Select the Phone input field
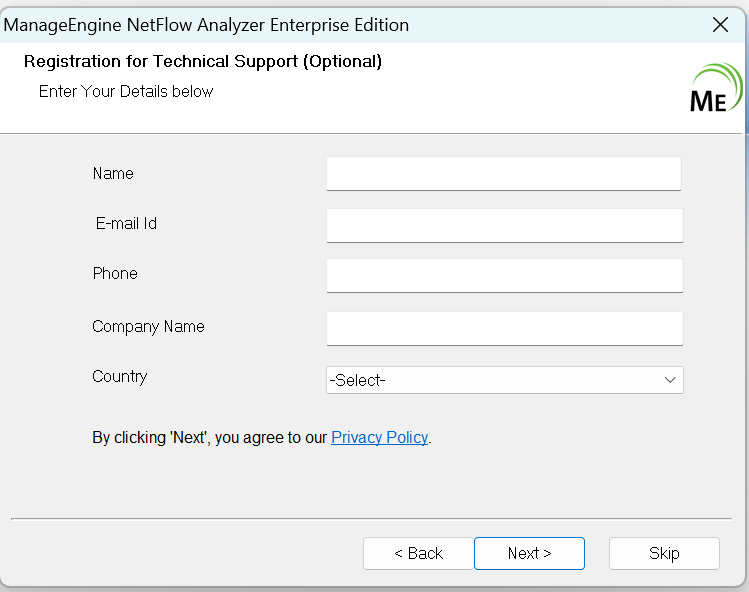 tap(504, 276)
